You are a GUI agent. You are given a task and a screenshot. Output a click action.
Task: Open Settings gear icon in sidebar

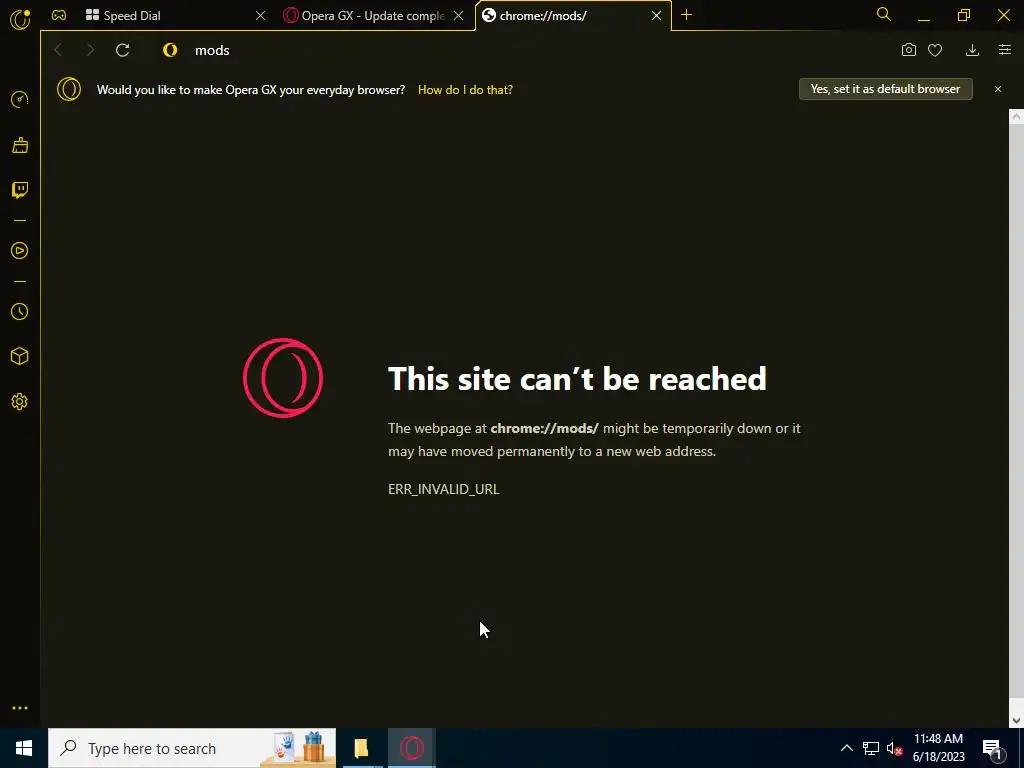point(20,402)
